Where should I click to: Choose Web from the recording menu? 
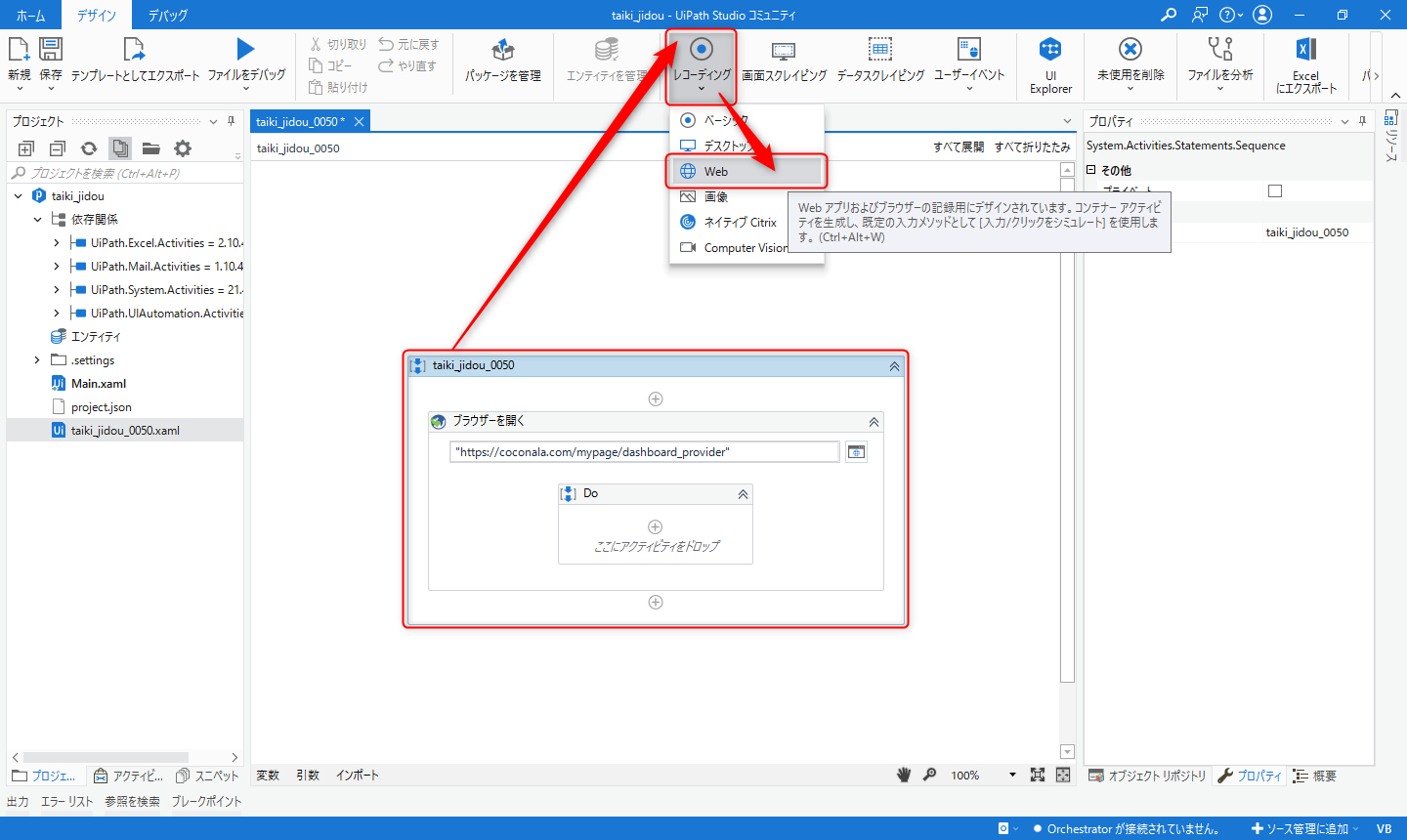pos(747,171)
